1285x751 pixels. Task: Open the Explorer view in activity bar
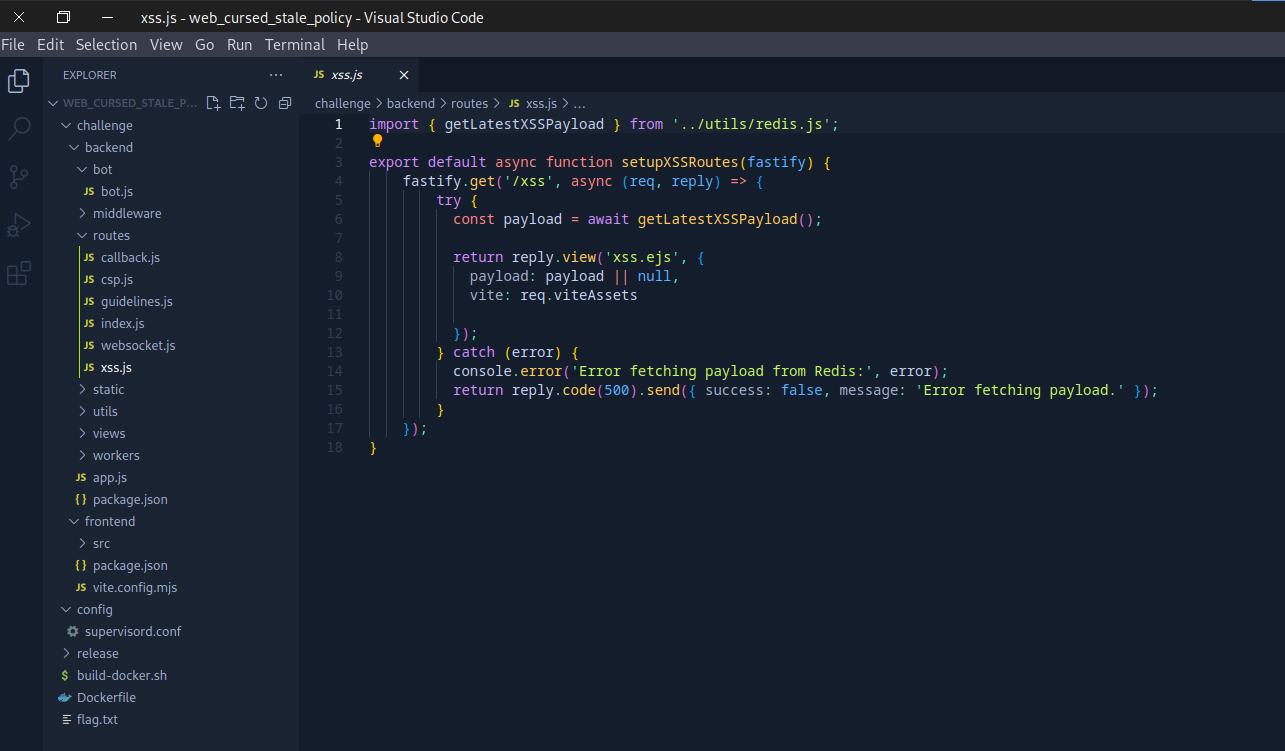click(x=19, y=81)
